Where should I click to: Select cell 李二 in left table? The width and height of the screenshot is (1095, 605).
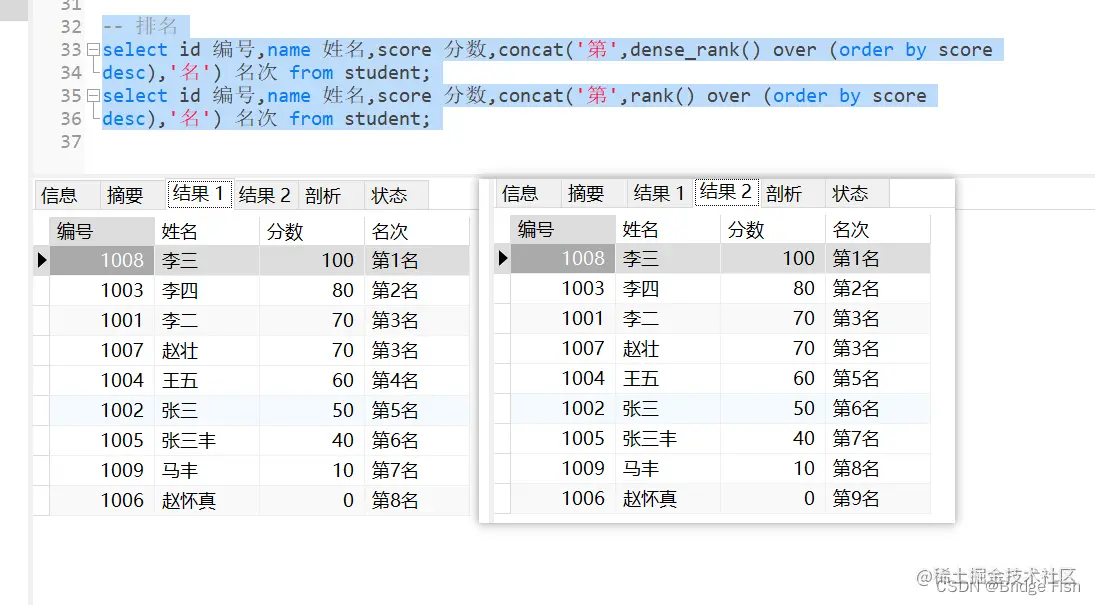(x=207, y=320)
